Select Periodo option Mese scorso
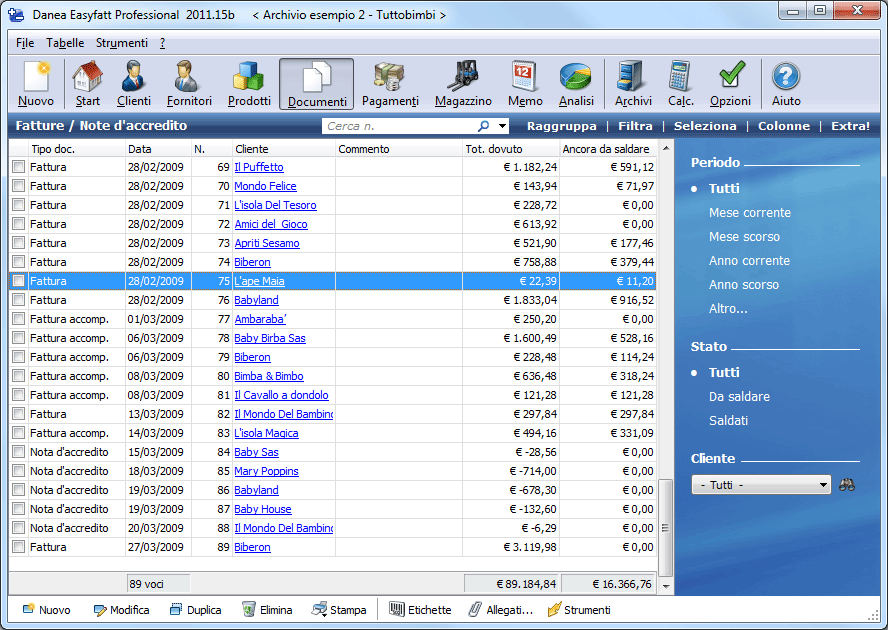 click(744, 237)
